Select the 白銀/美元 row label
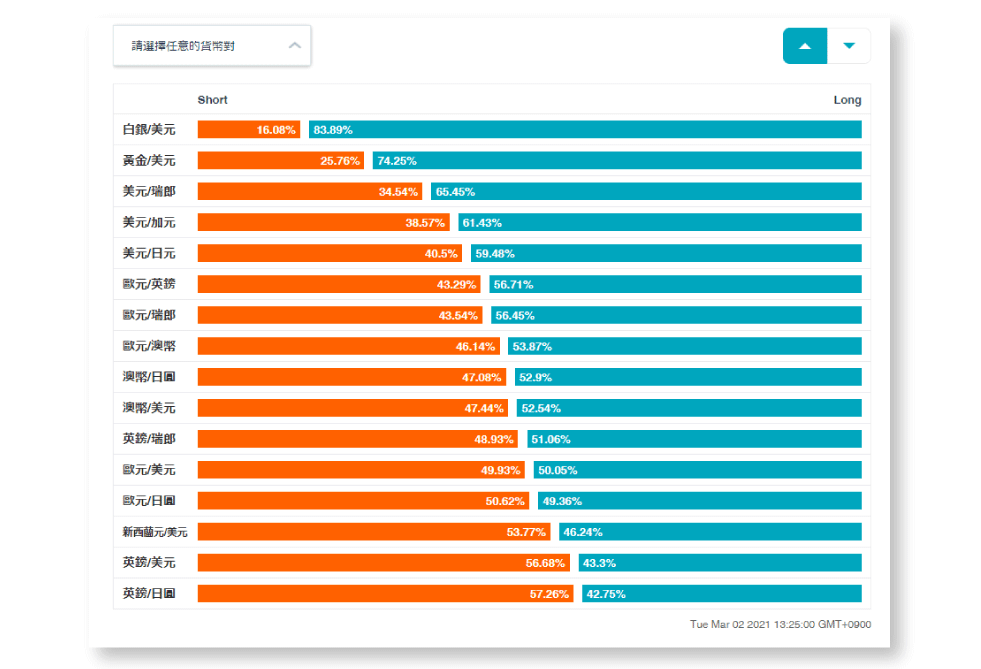This screenshot has width=981, height=669. [x=149, y=130]
